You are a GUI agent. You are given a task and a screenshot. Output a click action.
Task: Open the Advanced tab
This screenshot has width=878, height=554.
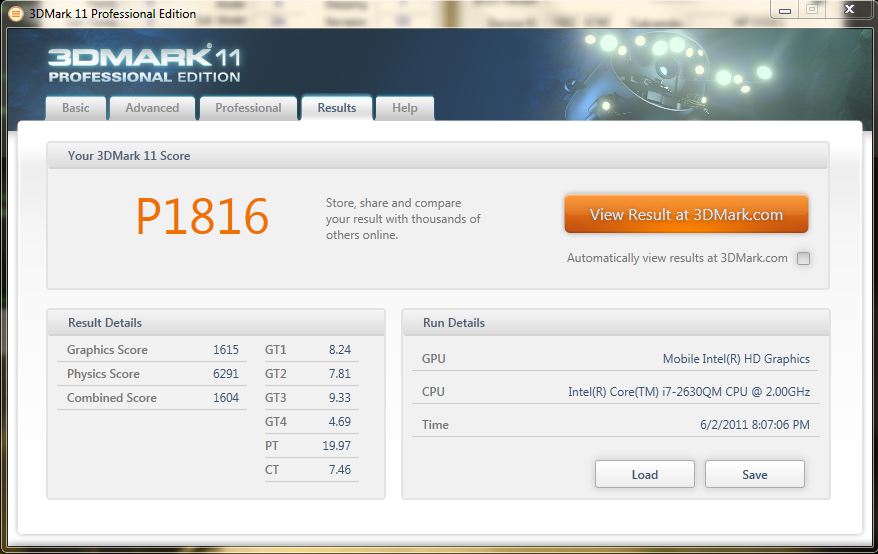(152, 108)
